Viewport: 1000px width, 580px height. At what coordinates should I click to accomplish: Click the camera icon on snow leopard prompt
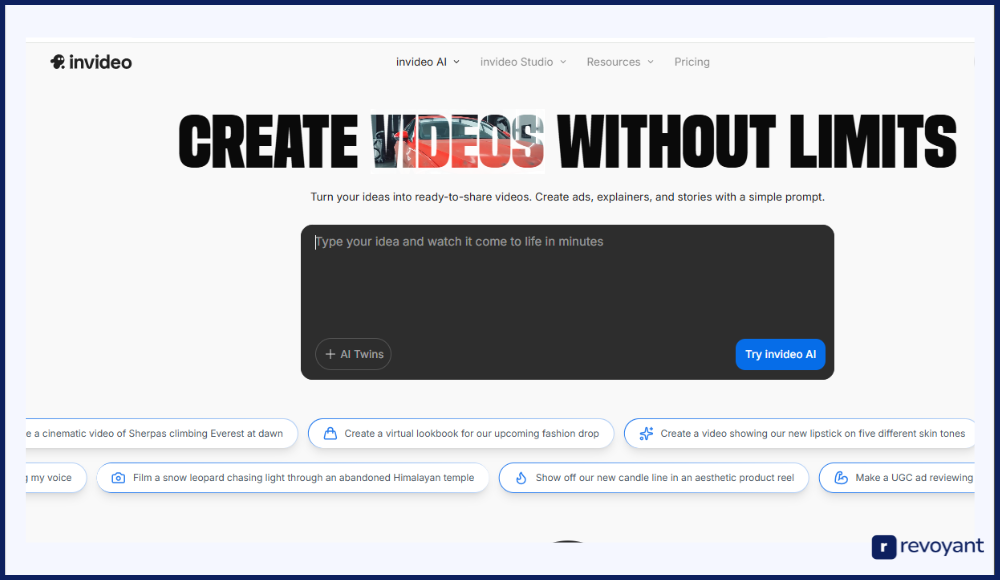point(118,478)
